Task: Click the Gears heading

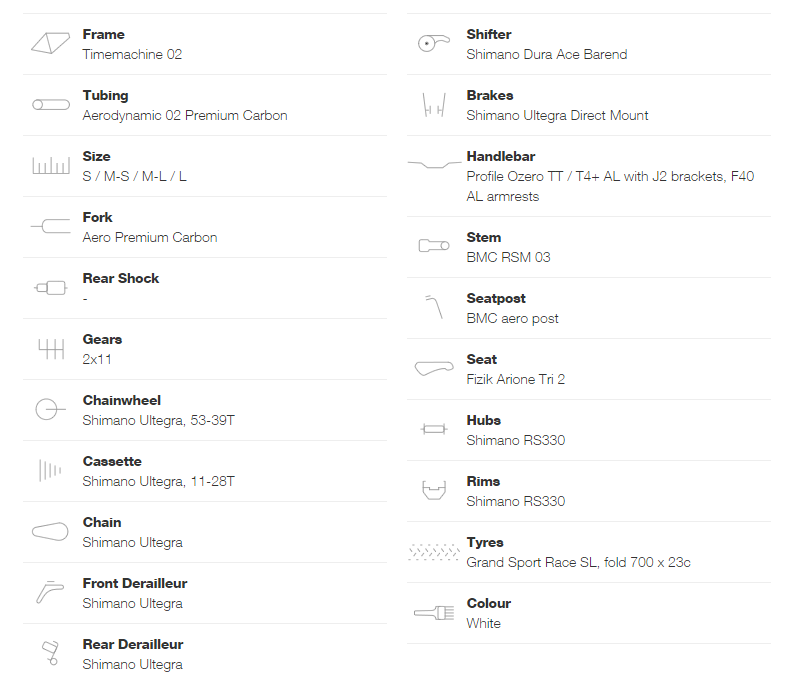Action: pyautogui.click(x=102, y=339)
